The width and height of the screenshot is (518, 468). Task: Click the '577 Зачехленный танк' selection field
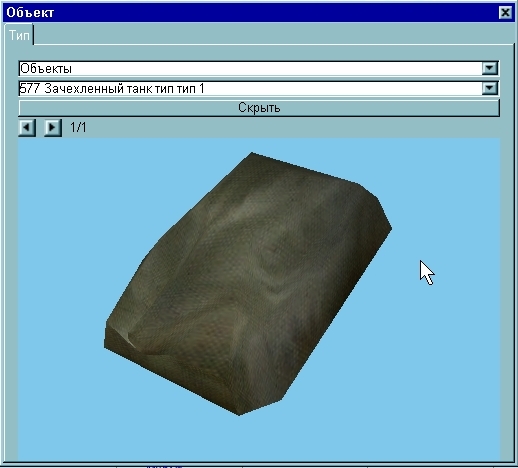pyautogui.click(x=250, y=89)
